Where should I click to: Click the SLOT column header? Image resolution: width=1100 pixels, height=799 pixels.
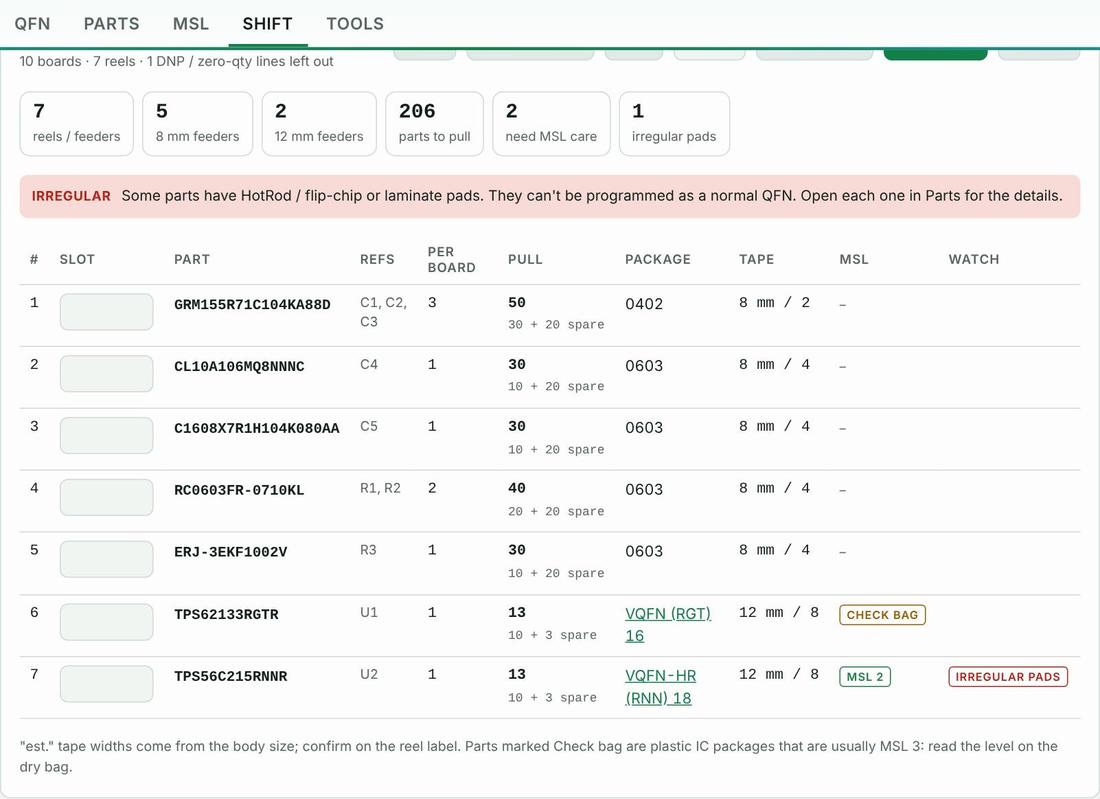[x=77, y=259]
